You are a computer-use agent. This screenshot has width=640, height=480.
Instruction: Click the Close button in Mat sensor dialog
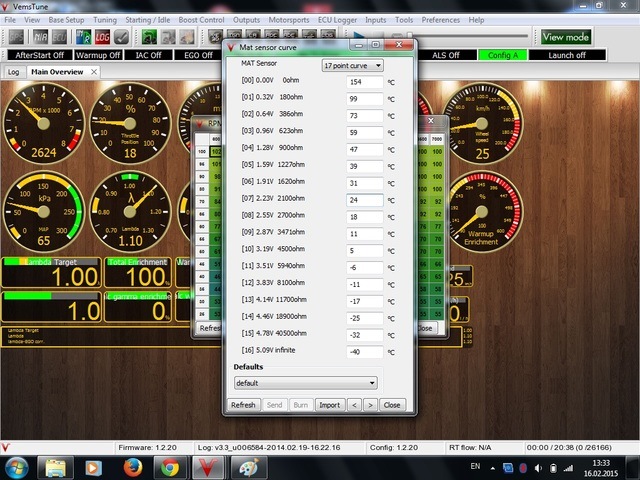[x=392, y=405]
